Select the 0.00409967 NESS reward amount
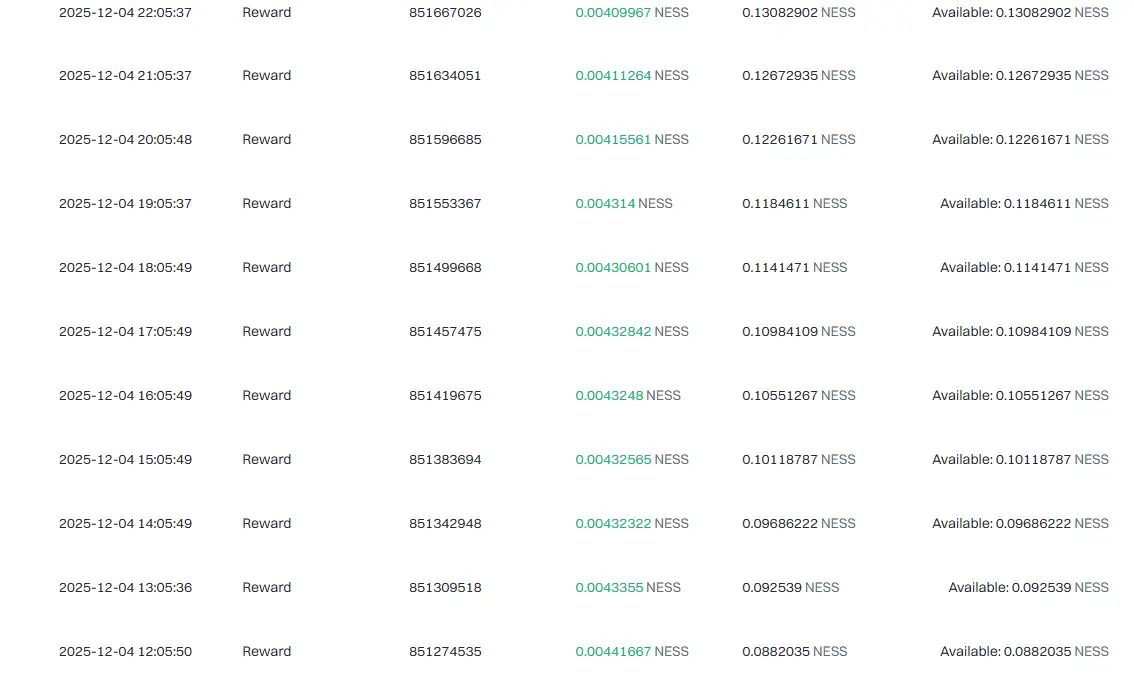Screen dimensions: 1134x687 coord(631,12)
